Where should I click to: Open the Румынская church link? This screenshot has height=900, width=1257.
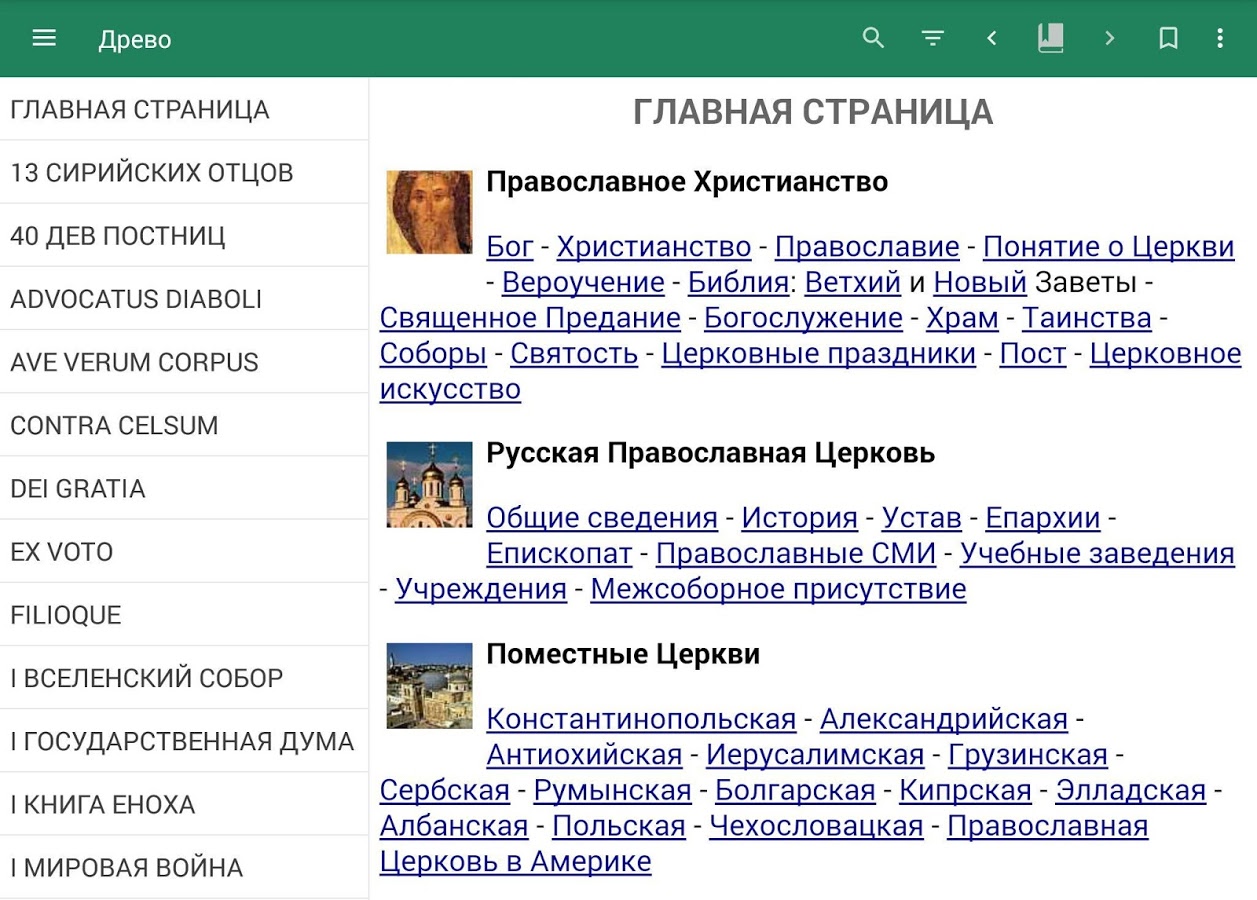613,790
